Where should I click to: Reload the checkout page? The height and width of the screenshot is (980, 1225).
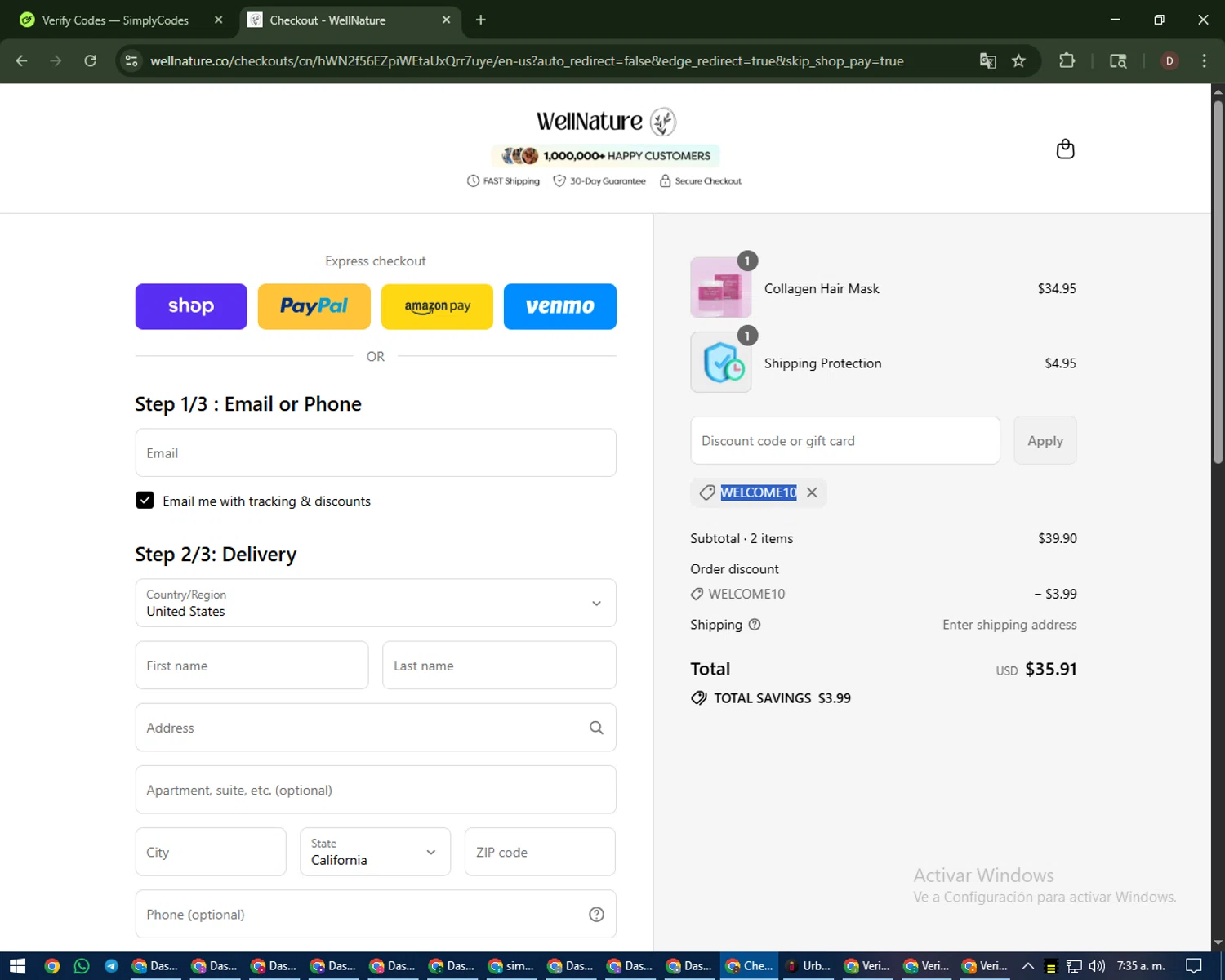tap(91, 60)
